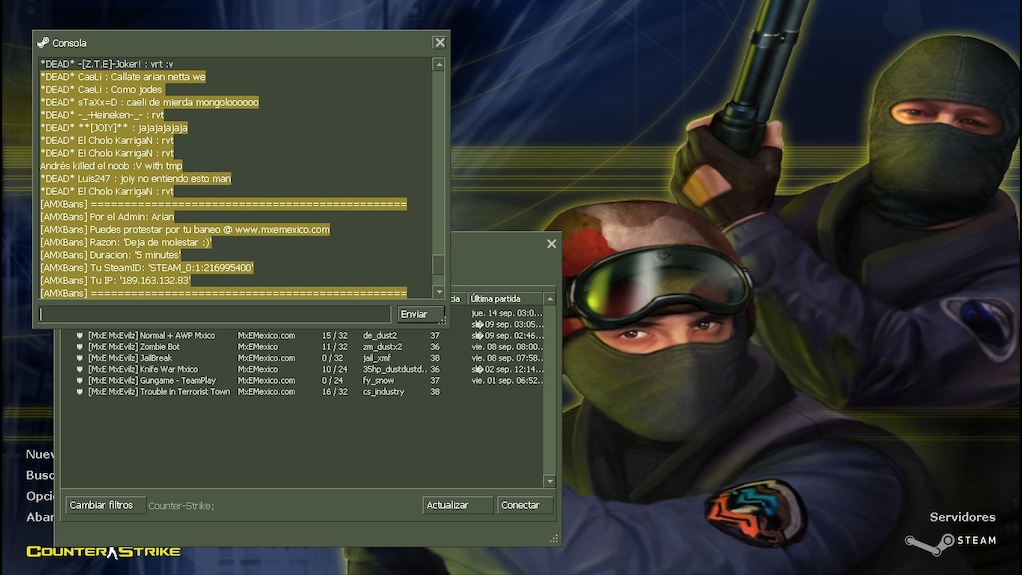
Task: Click map name cs_industry in server list
Action: coord(384,392)
